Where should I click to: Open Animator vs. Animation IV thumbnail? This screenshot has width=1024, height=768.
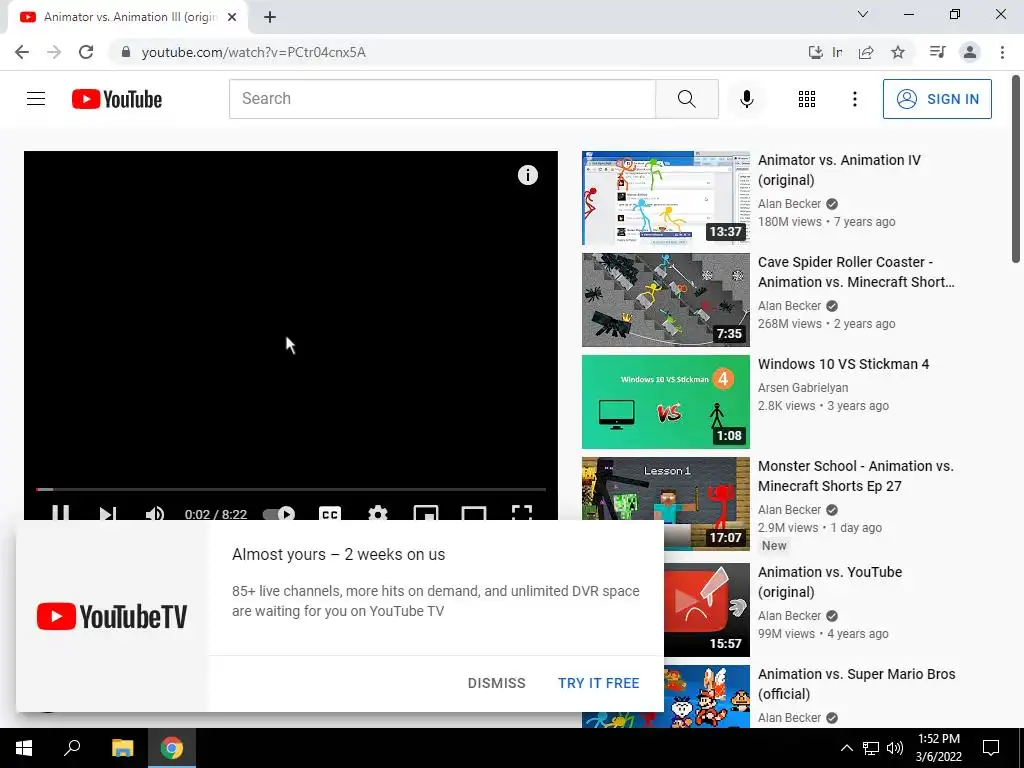[x=665, y=198]
